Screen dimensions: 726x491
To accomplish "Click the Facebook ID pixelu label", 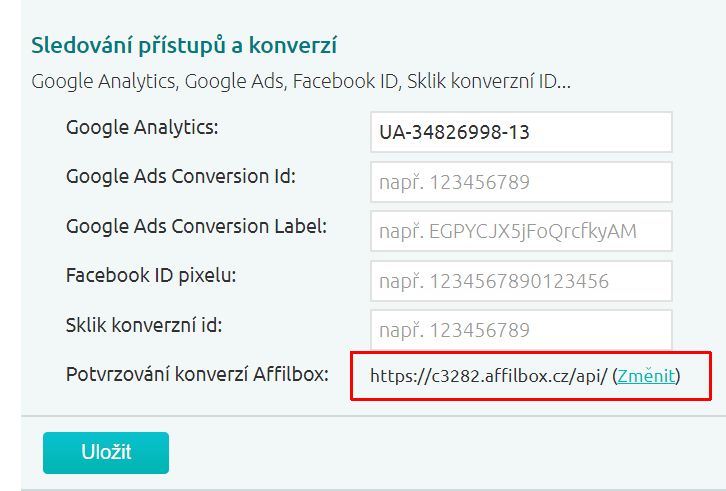I will (x=151, y=276).
